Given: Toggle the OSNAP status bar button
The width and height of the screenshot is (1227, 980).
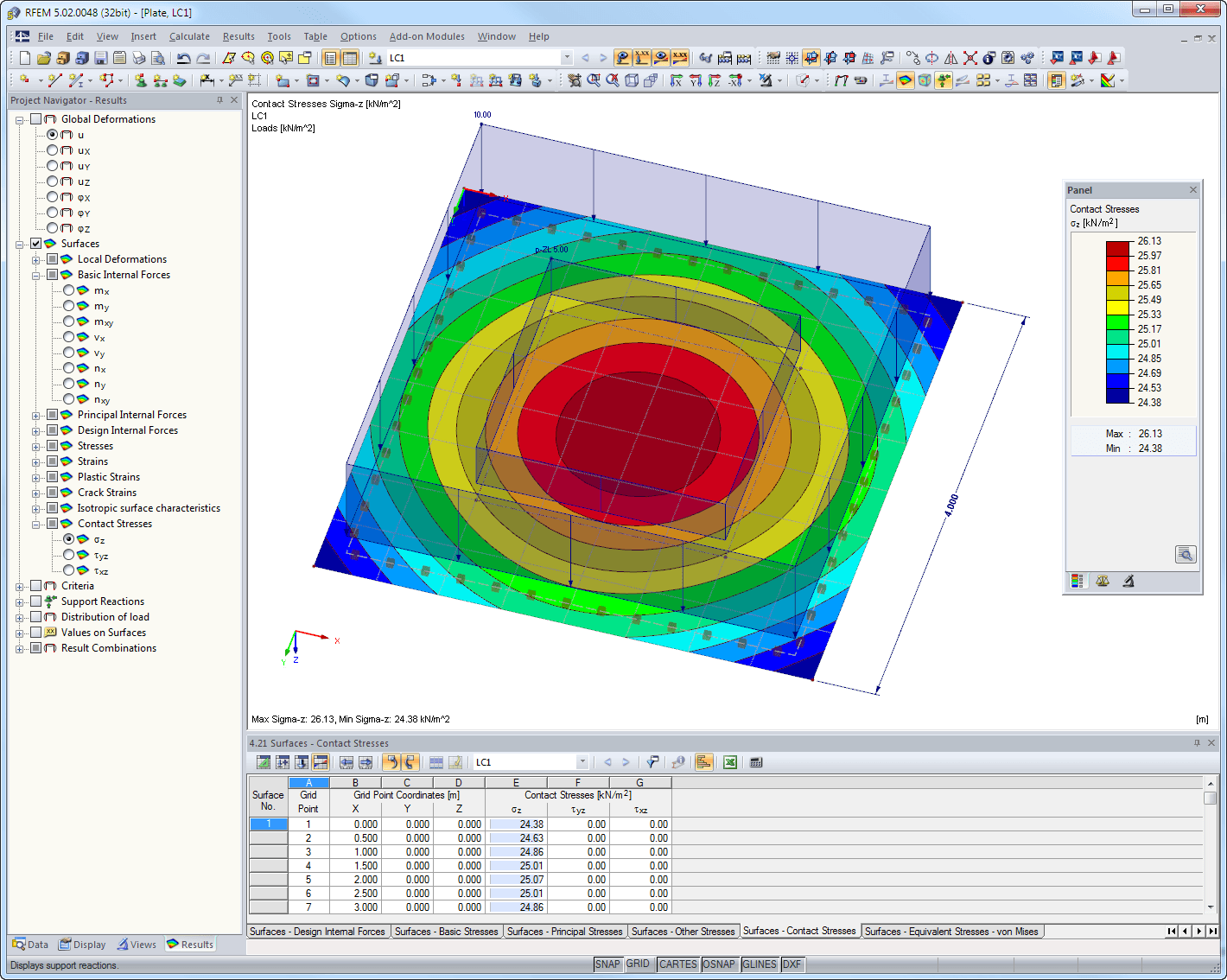Looking at the screenshot, I should (718, 964).
